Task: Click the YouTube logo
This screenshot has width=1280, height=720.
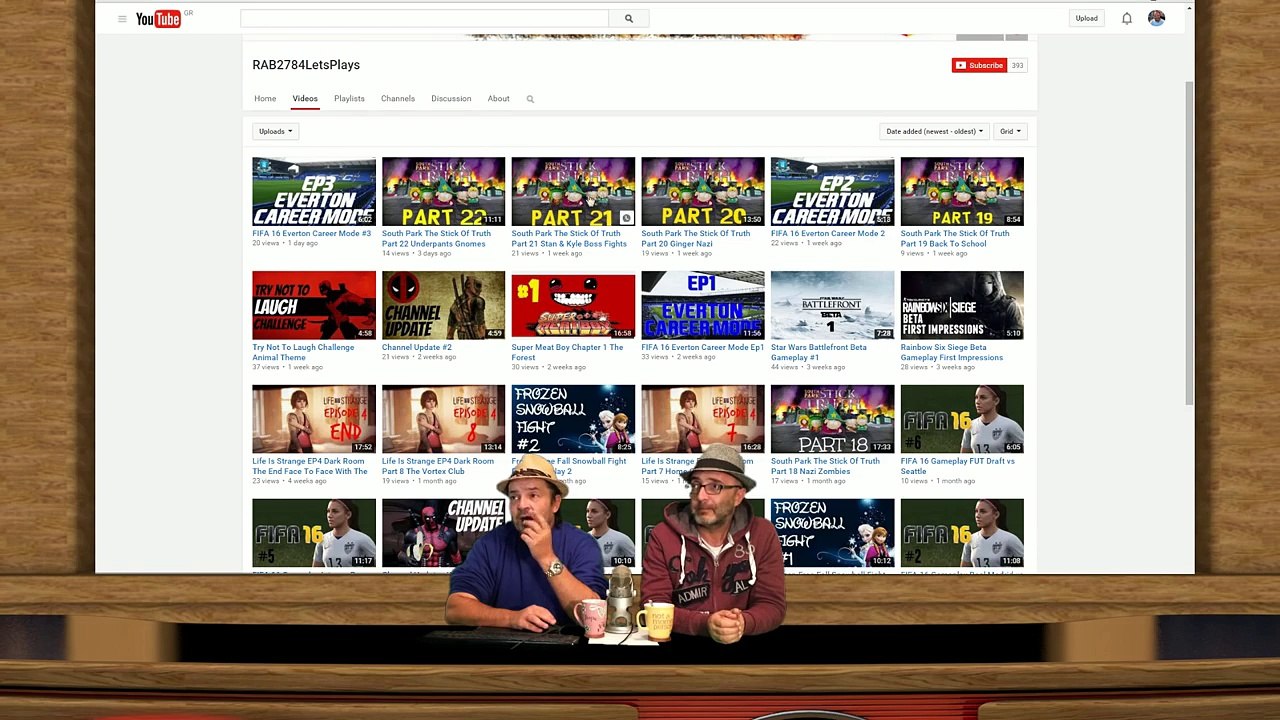Action: [x=158, y=18]
